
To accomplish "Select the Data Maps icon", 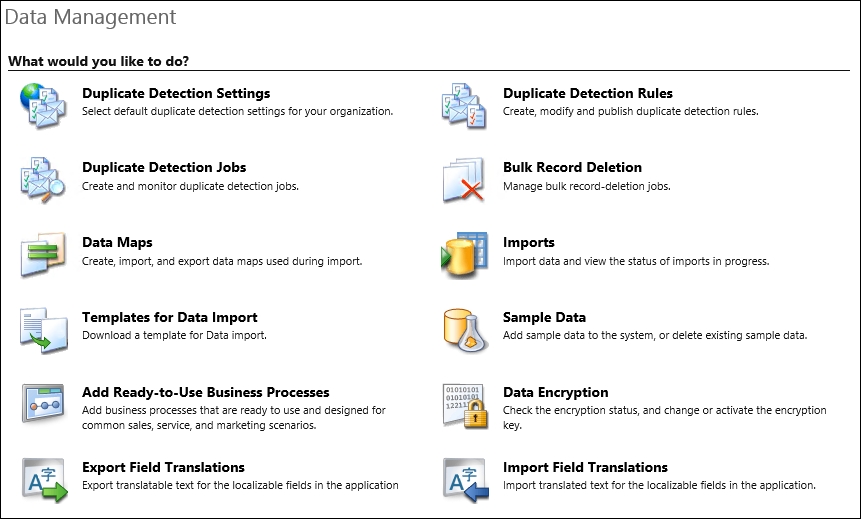I will pyautogui.click(x=43, y=255).
